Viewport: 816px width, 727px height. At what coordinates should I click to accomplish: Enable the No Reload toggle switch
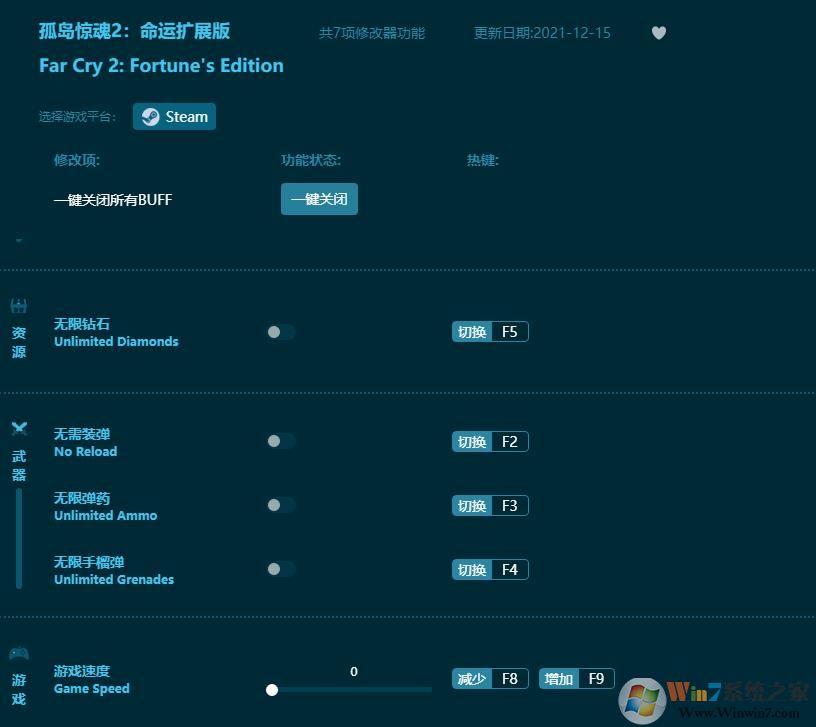(x=281, y=441)
